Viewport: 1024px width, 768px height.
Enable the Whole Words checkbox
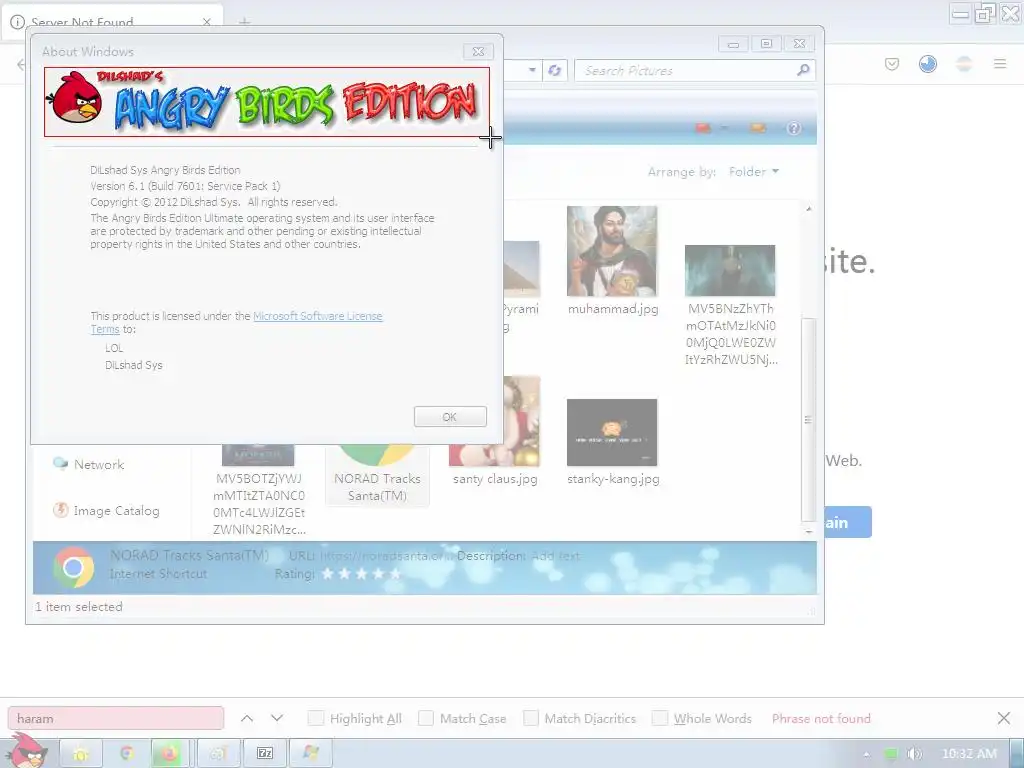tap(660, 718)
